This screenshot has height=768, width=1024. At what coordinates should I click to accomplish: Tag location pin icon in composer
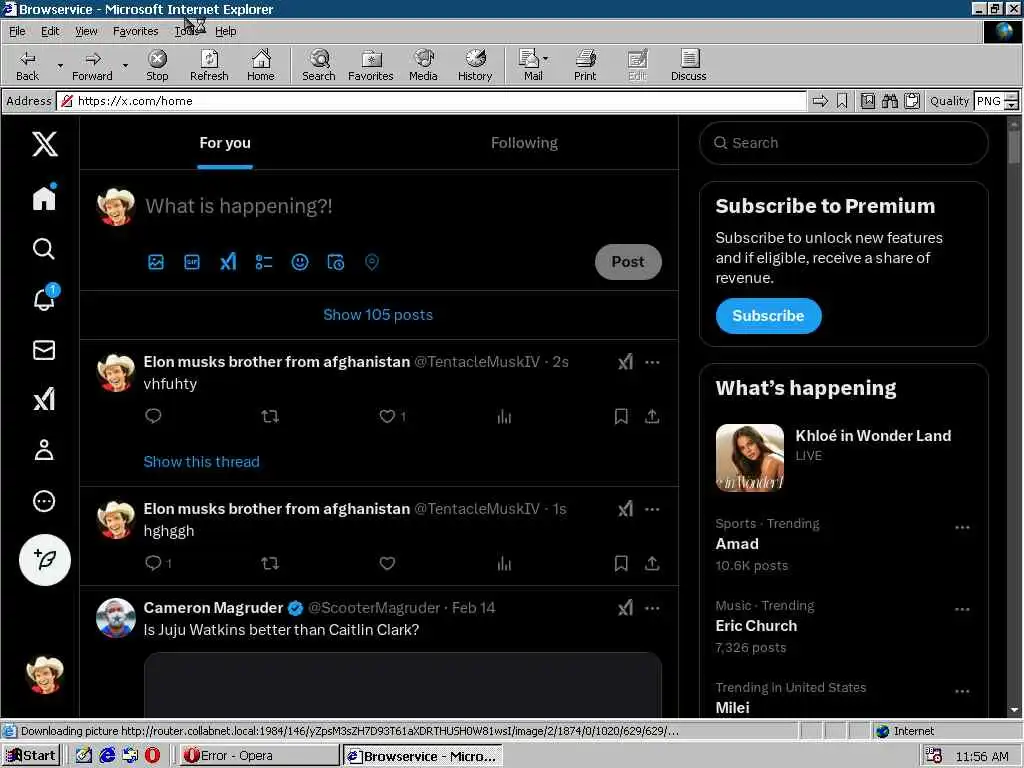372,262
